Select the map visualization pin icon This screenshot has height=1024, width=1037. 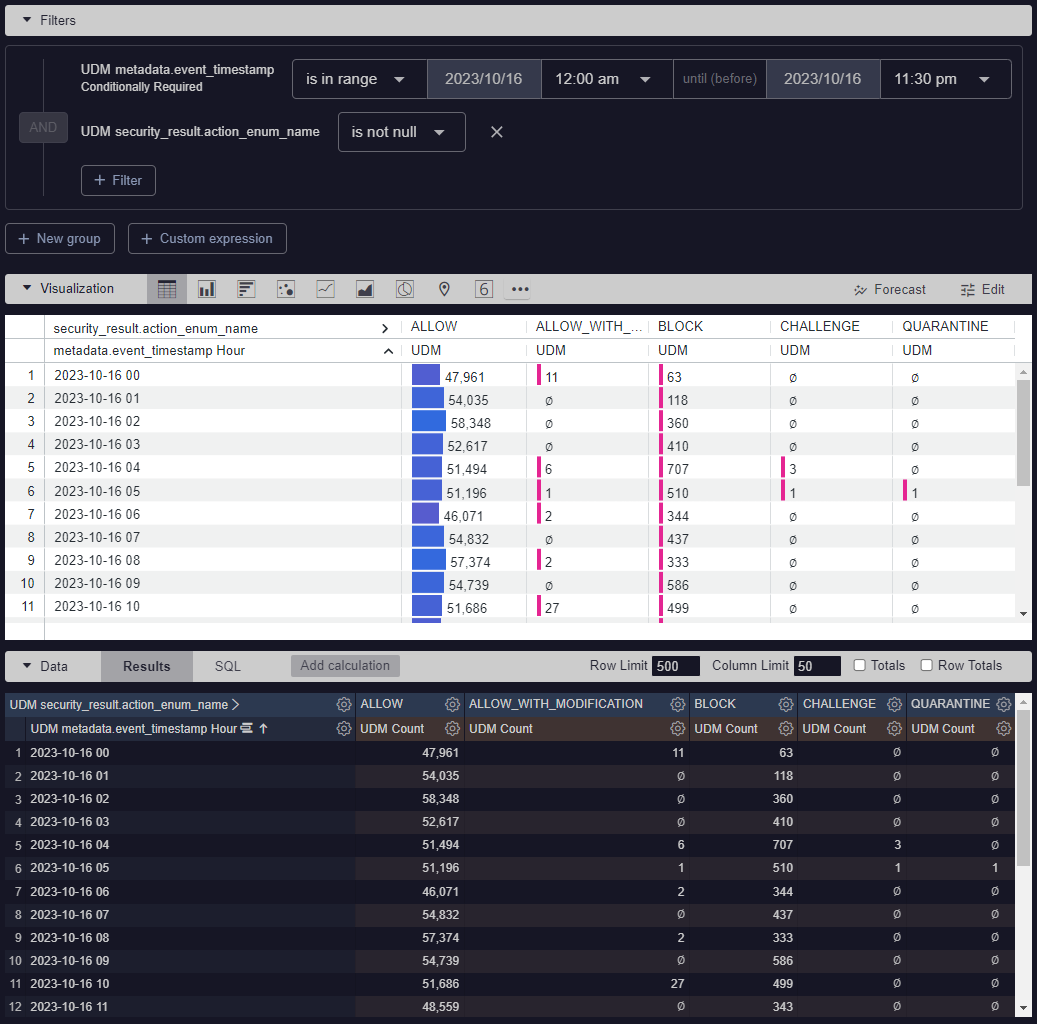pos(444,289)
